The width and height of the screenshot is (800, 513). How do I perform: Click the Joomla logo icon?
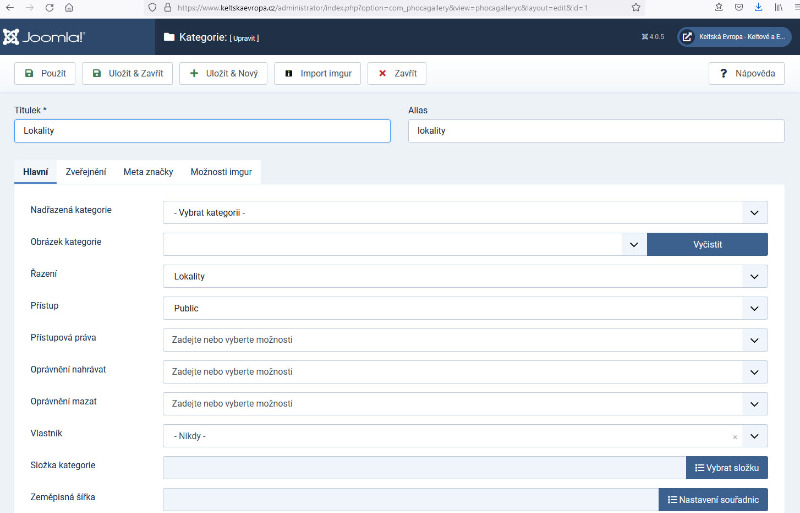[x=12, y=38]
